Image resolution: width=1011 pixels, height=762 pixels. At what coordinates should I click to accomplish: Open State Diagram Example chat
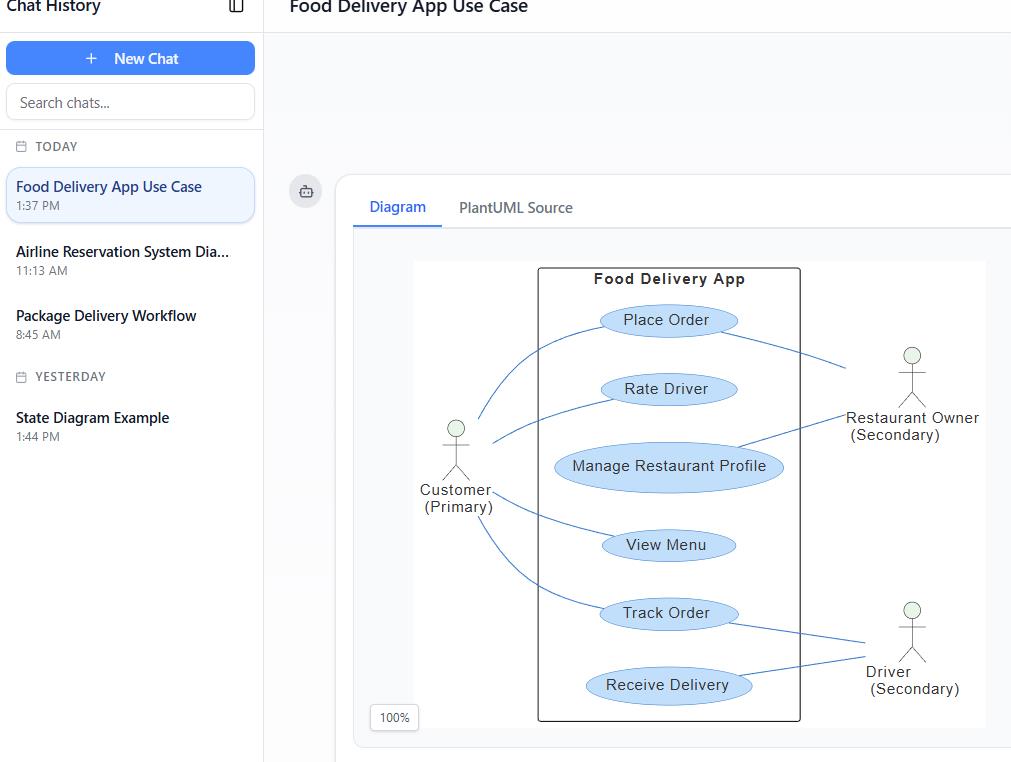(92, 418)
